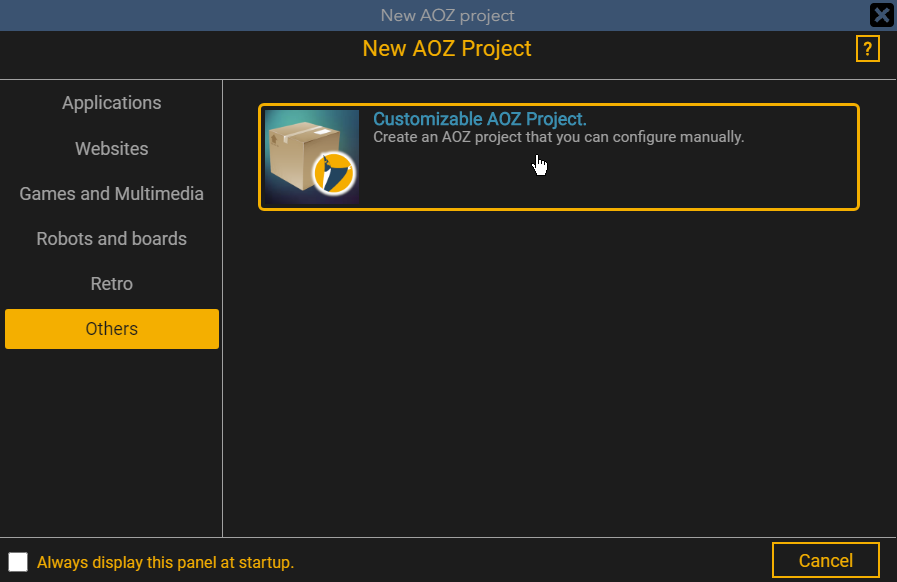897x582 pixels.
Task: Click the empty sidebar space below Others
Action: pos(111,440)
